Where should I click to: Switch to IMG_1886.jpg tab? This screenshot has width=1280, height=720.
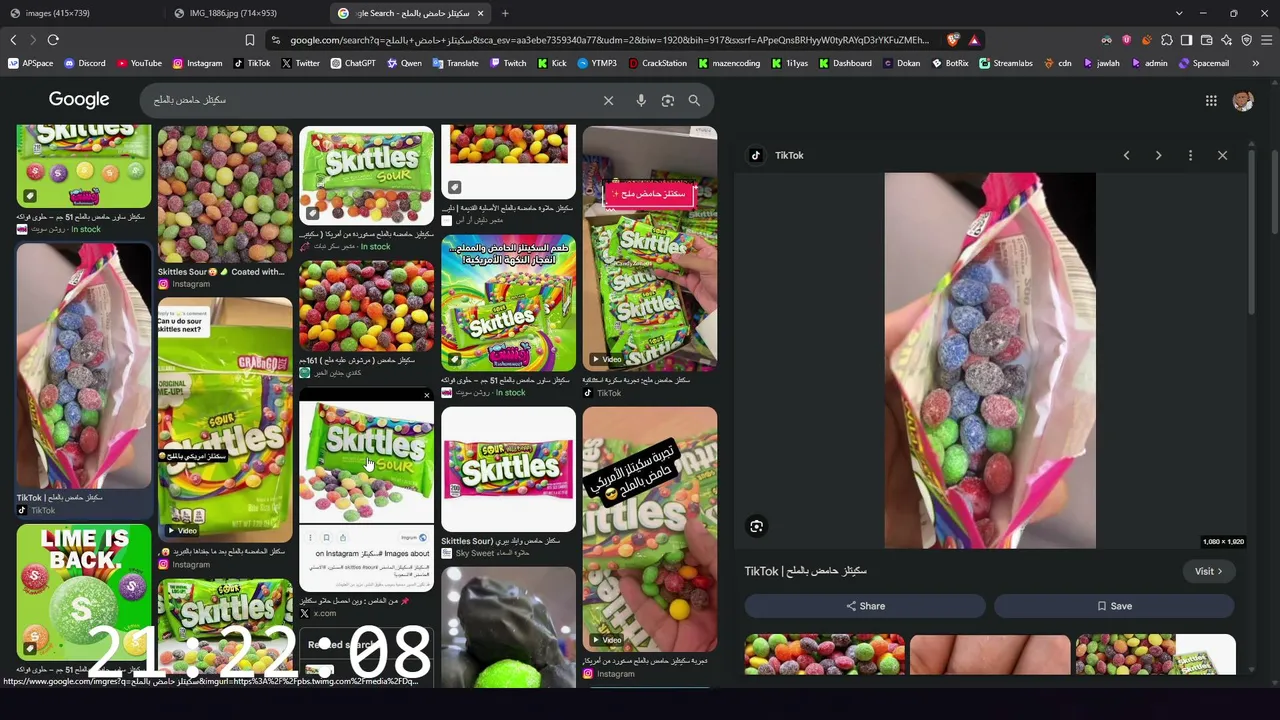pyautogui.click(x=247, y=13)
